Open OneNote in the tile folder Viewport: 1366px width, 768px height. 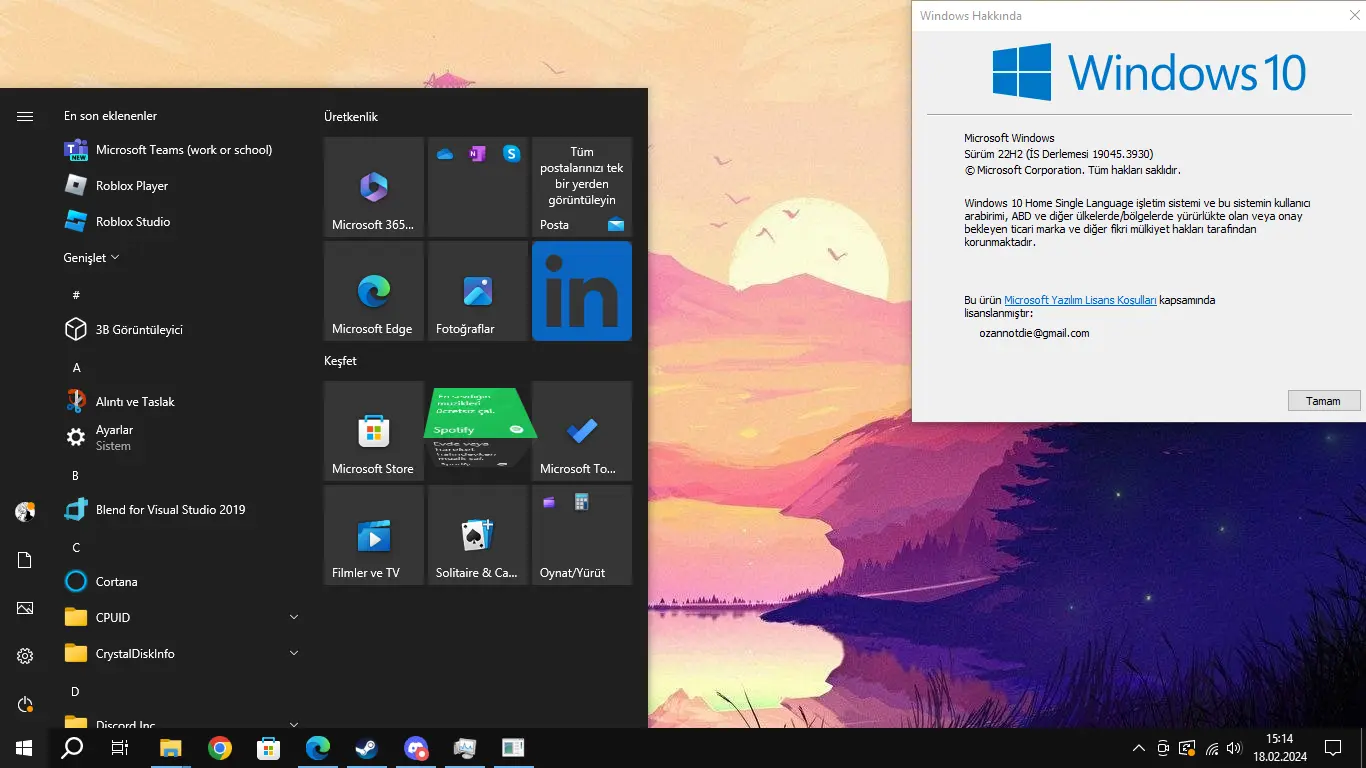point(477,154)
